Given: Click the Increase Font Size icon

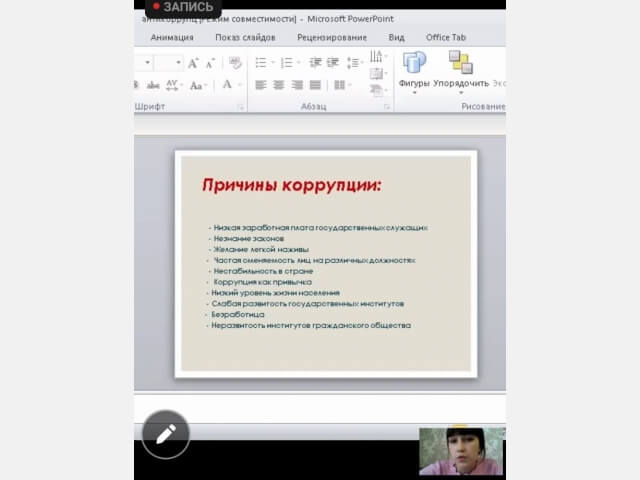Looking at the screenshot, I should coord(193,63).
